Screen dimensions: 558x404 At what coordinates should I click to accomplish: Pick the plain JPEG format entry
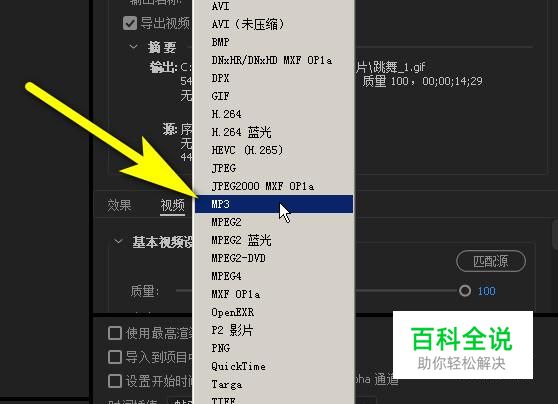(274, 168)
